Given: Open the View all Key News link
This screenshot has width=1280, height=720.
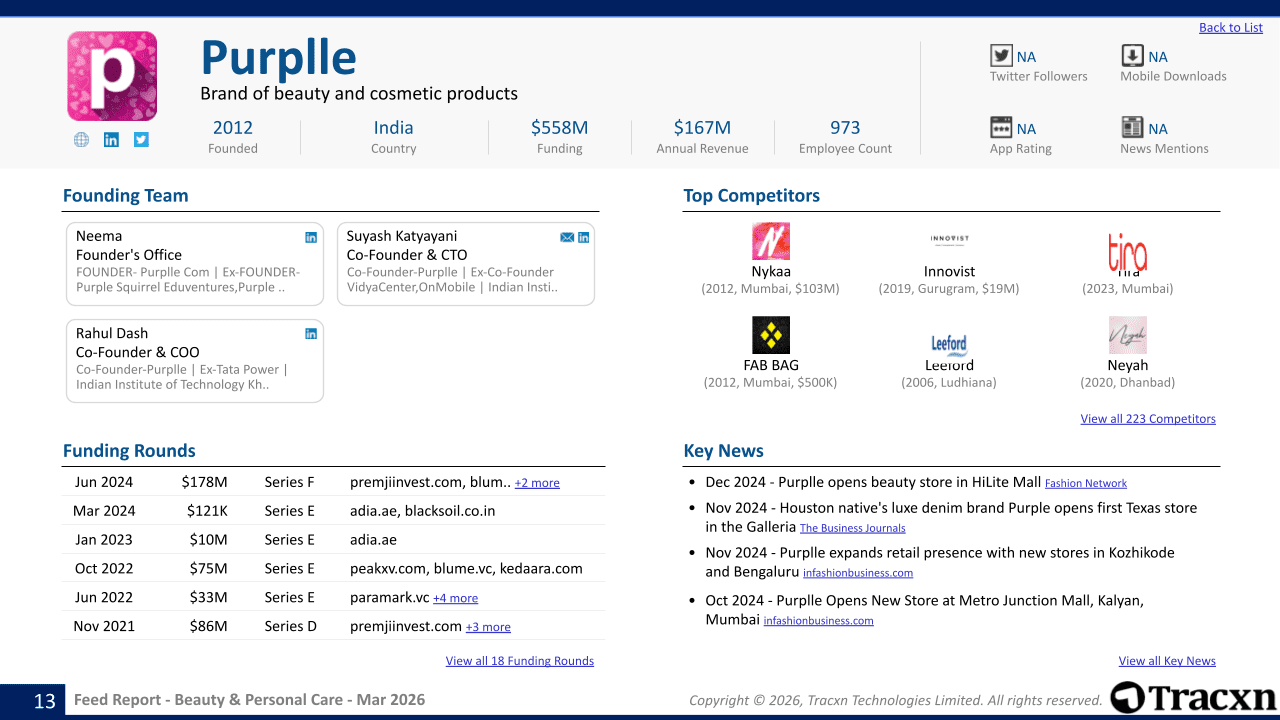Looking at the screenshot, I should [1166, 661].
